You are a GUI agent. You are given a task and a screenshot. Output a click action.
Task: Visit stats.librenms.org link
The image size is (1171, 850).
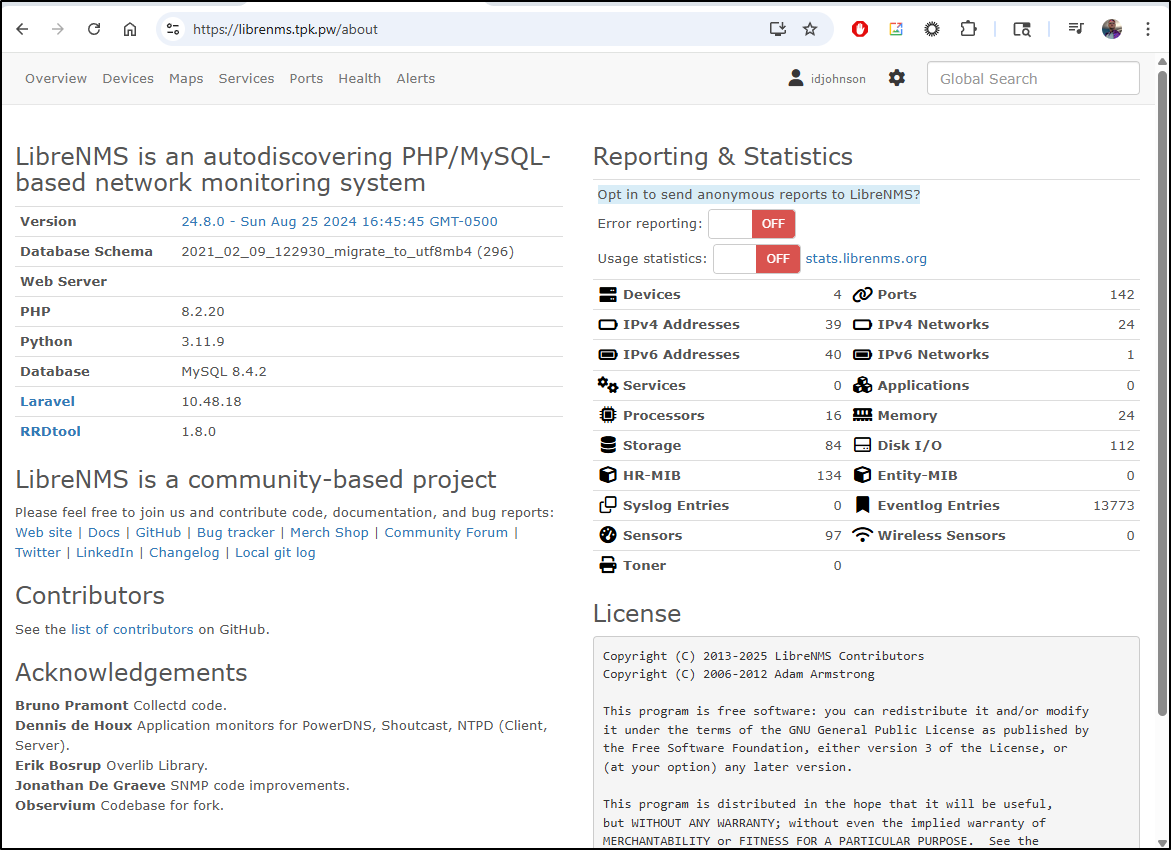point(866,258)
